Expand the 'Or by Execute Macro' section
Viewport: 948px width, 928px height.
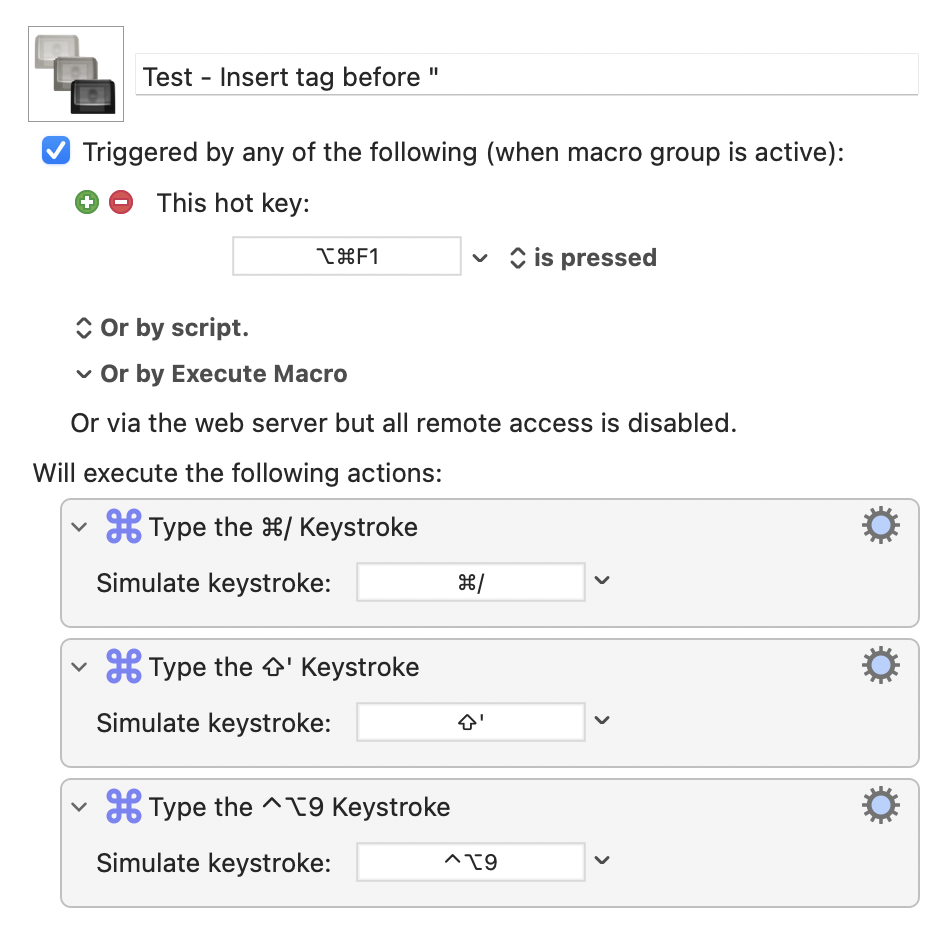211,374
